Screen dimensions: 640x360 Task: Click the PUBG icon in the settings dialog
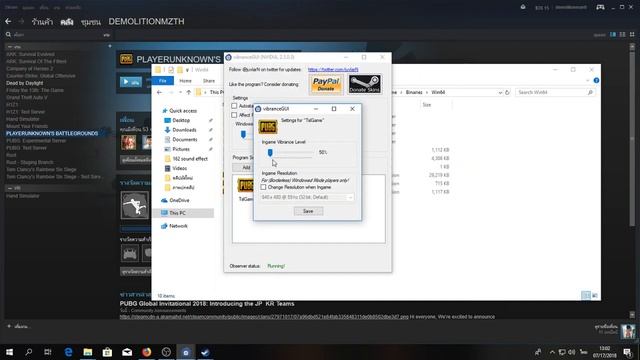[x=268, y=127]
